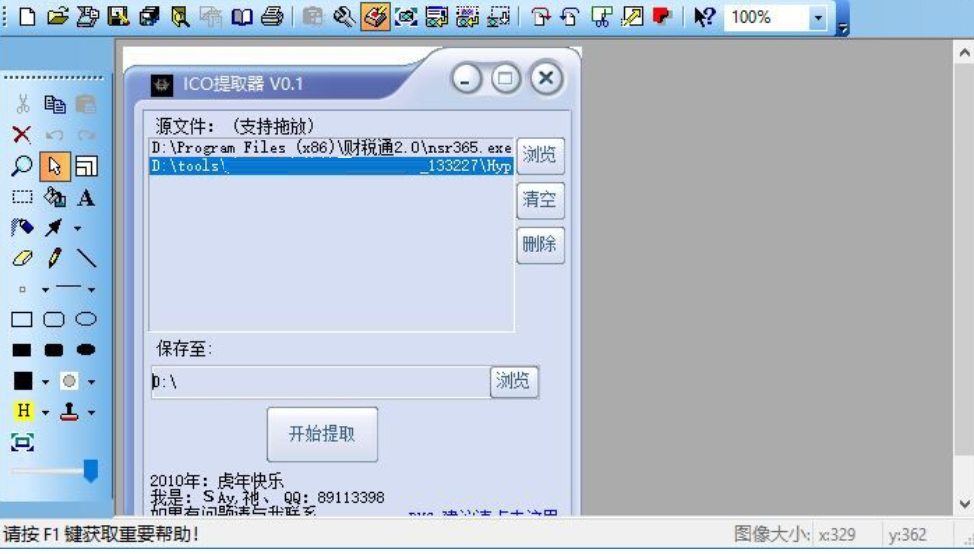Click 浏览 button beside the D:\ save path
Image resolution: width=974 pixels, height=554 pixels.
coord(514,381)
